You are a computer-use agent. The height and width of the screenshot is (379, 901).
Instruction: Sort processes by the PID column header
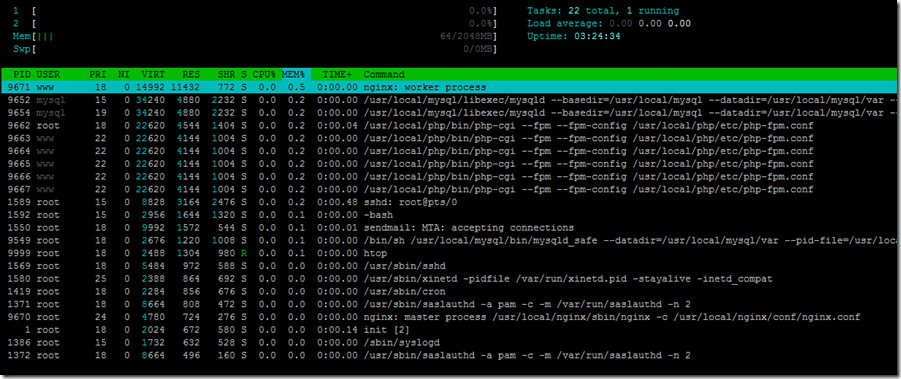point(22,75)
